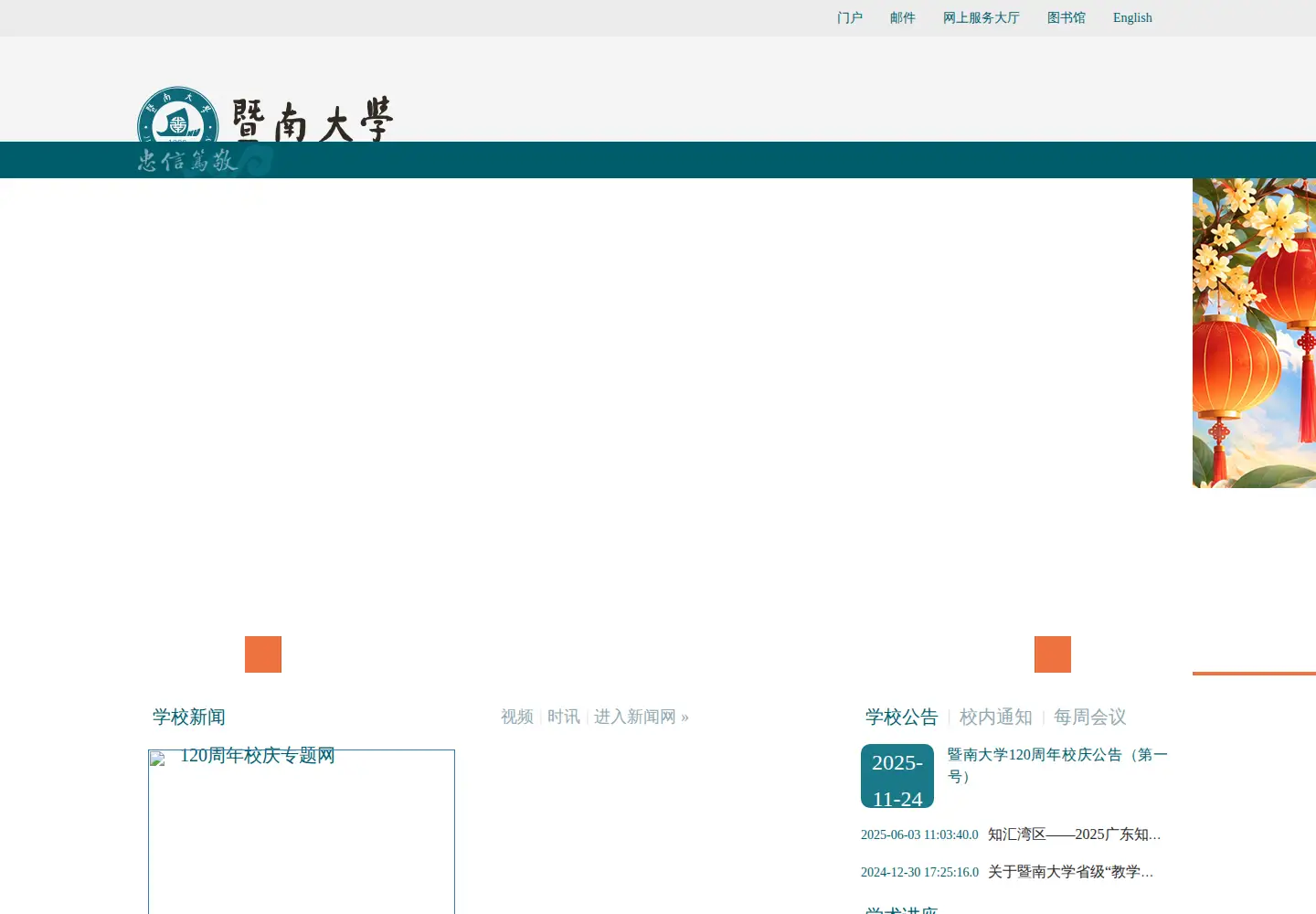Open the 学校新闻 section heading
1316x914 pixels.
click(x=189, y=717)
